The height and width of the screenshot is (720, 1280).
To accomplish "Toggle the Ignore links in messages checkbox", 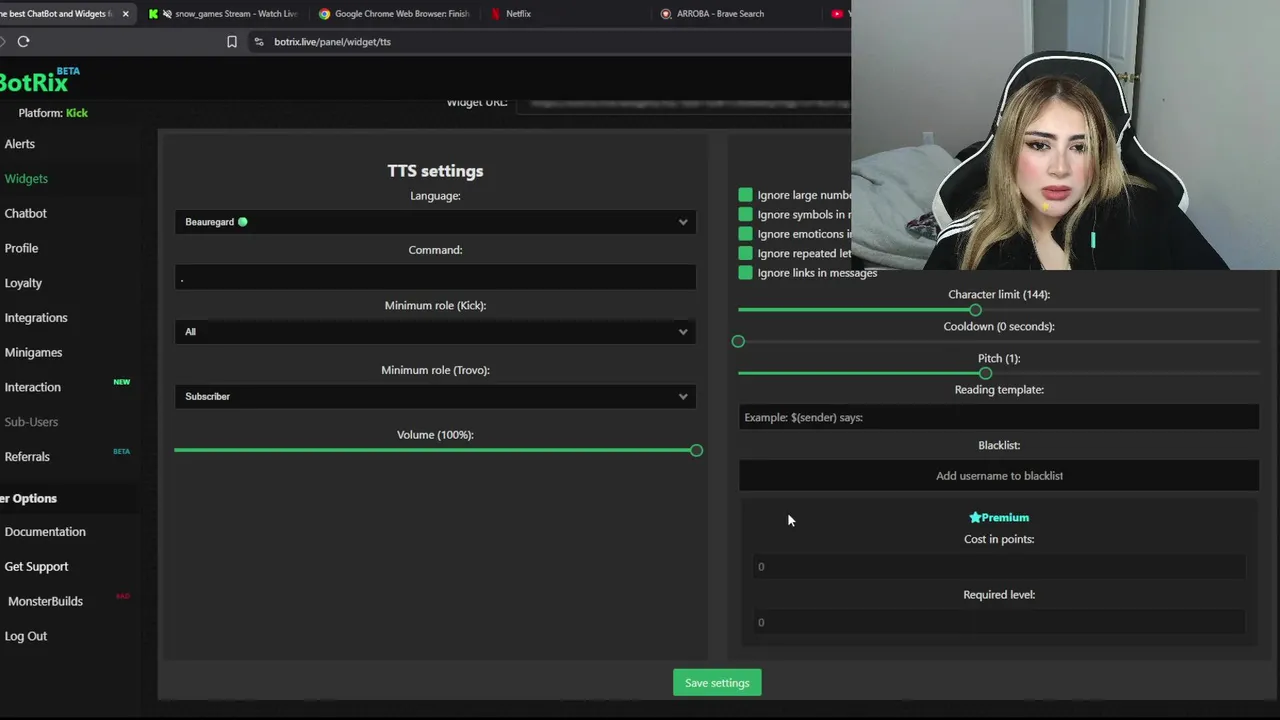I will [745, 273].
